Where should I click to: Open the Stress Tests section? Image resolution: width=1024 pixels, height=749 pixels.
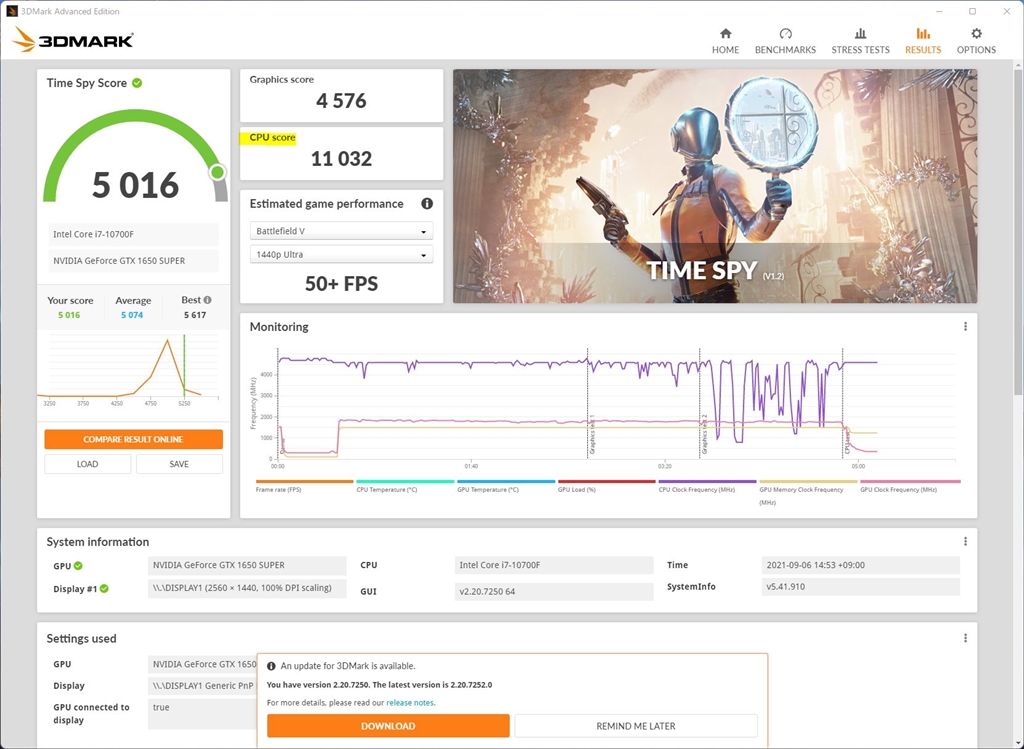[860, 40]
